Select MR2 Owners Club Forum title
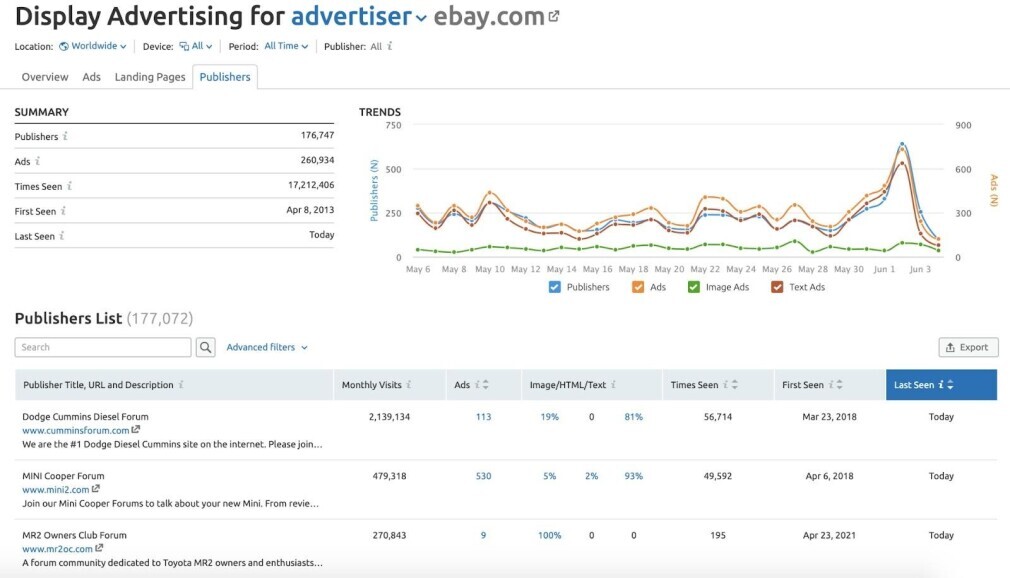The height and width of the screenshot is (578, 1010). (x=74, y=535)
